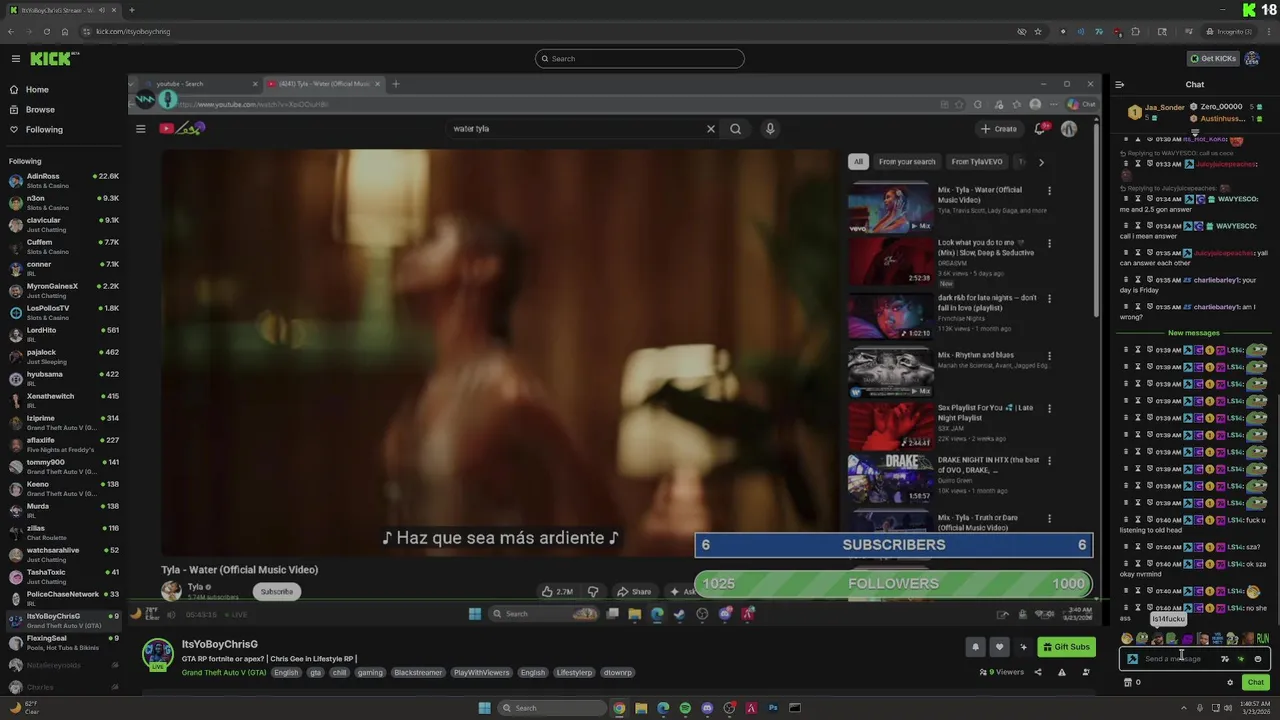Viewport: 1280px width, 720px height.
Task: Open Chrome extensions puzzle icon
Action: click(1135, 31)
